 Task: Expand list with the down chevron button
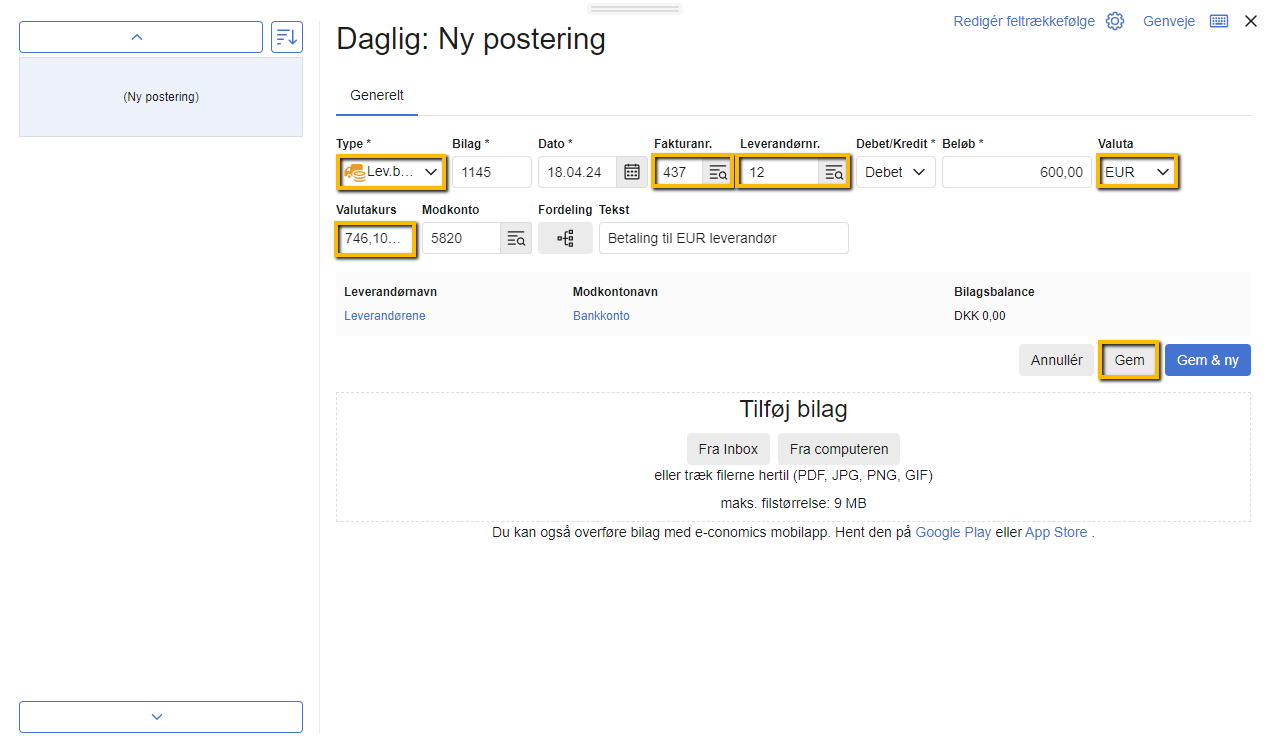tap(160, 717)
